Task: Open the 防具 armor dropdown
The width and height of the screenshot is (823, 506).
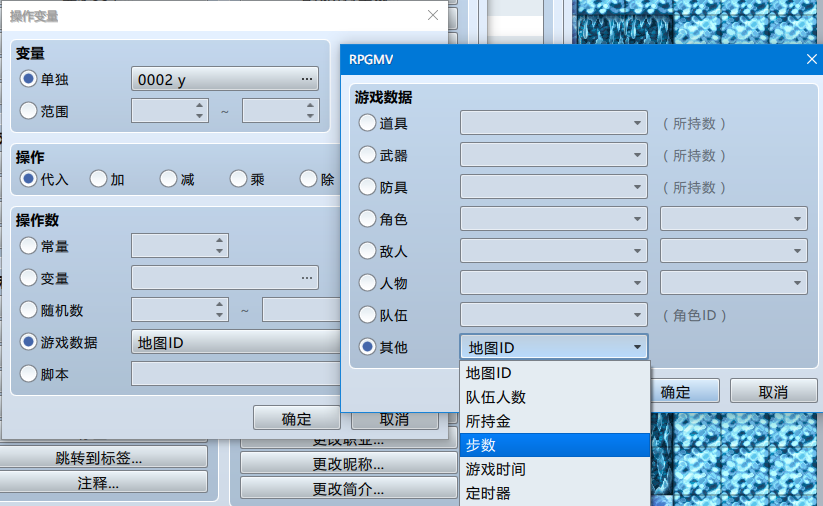Action: coord(554,187)
